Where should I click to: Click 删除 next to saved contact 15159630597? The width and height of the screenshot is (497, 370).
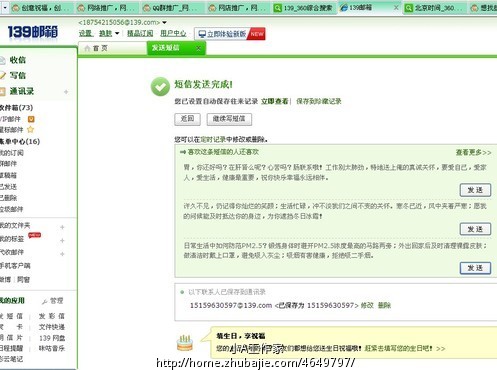click(x=384, y=305)
